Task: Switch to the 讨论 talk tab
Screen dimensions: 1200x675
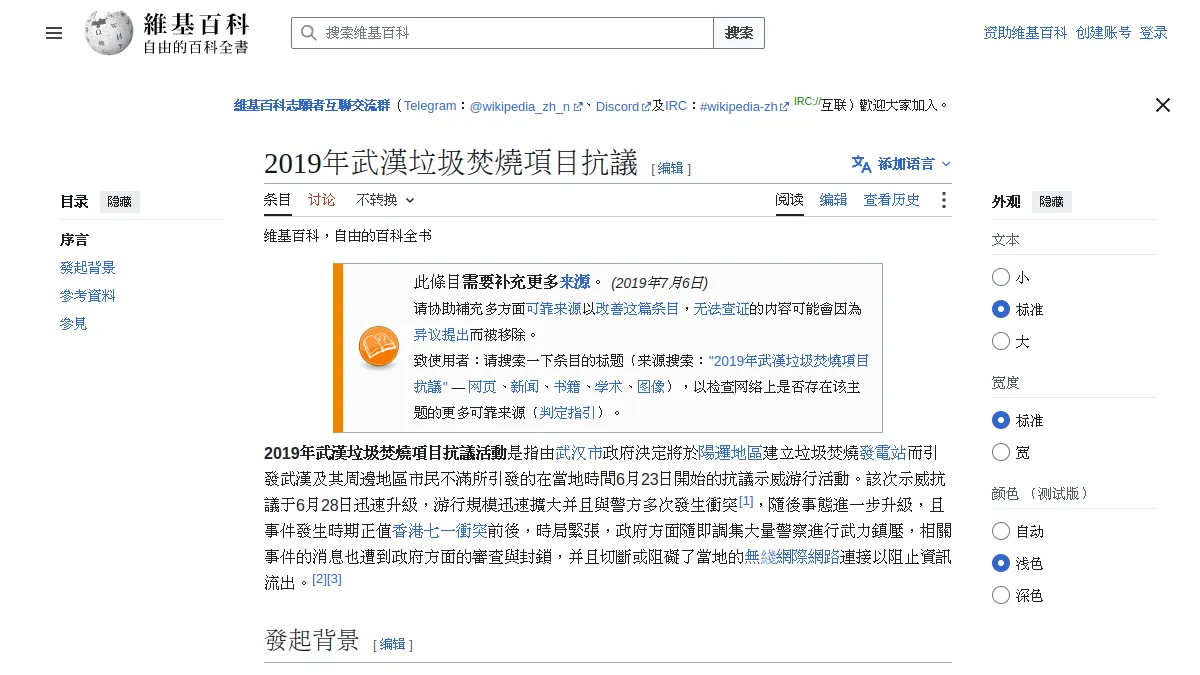Action: (322, 200)
